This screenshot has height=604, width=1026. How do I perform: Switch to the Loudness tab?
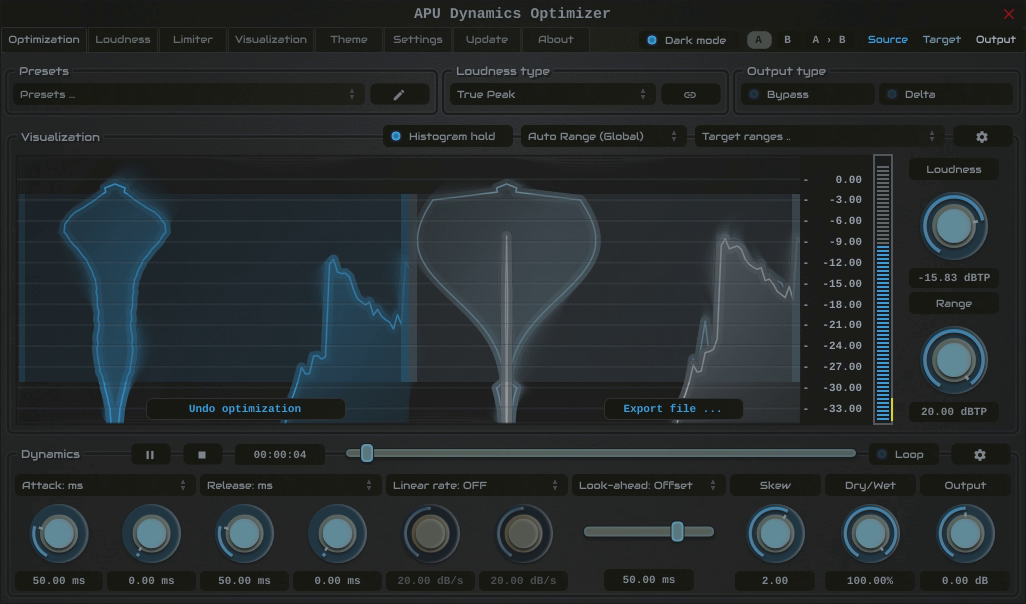[x=123, y=40]
